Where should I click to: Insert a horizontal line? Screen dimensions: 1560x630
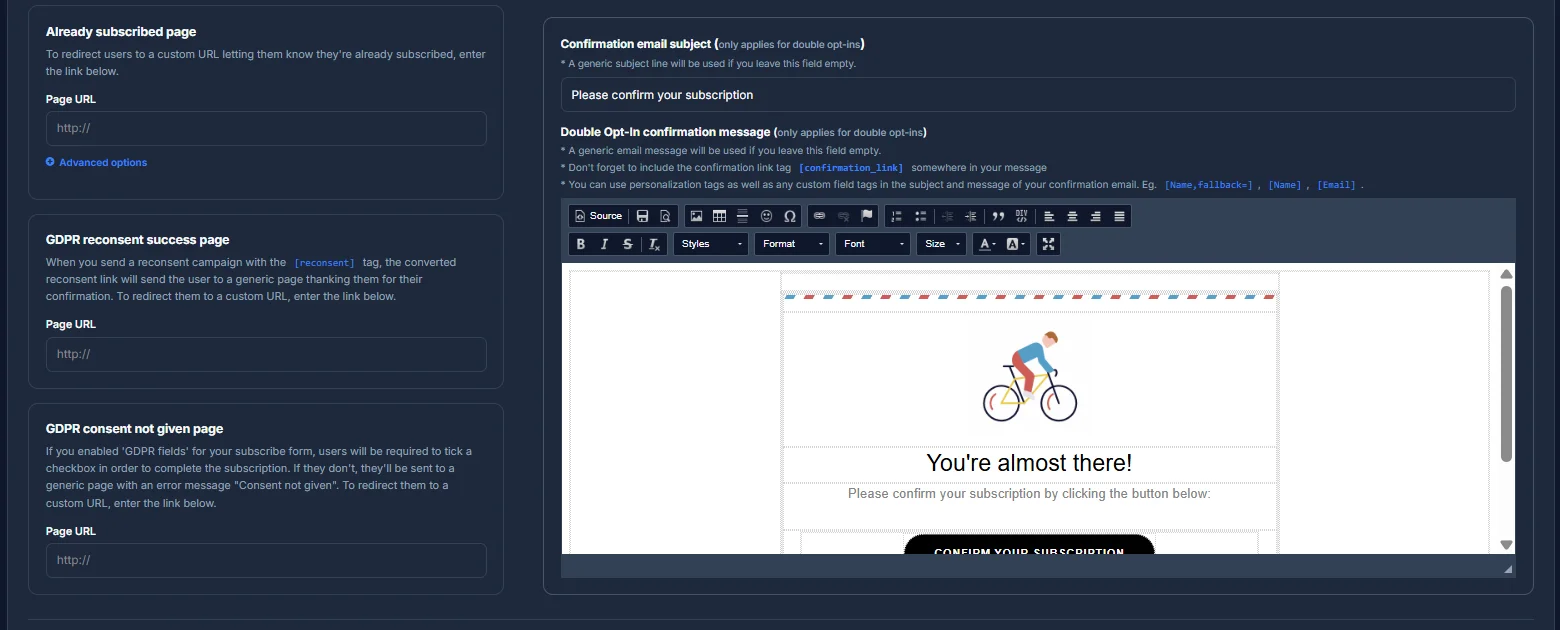click(742, 216)
